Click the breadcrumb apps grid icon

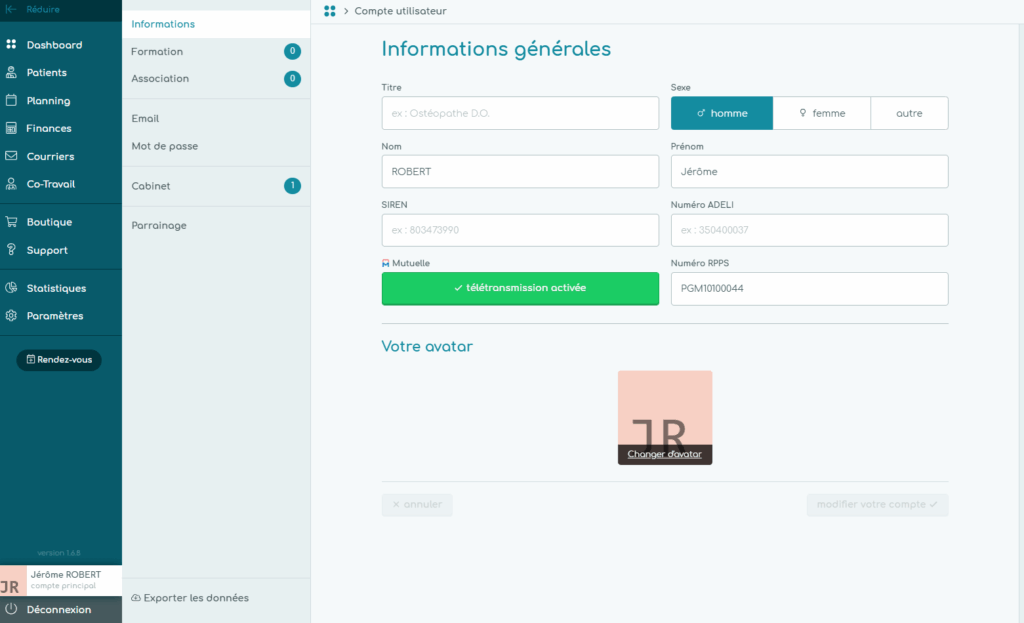(x=330, y=11)
